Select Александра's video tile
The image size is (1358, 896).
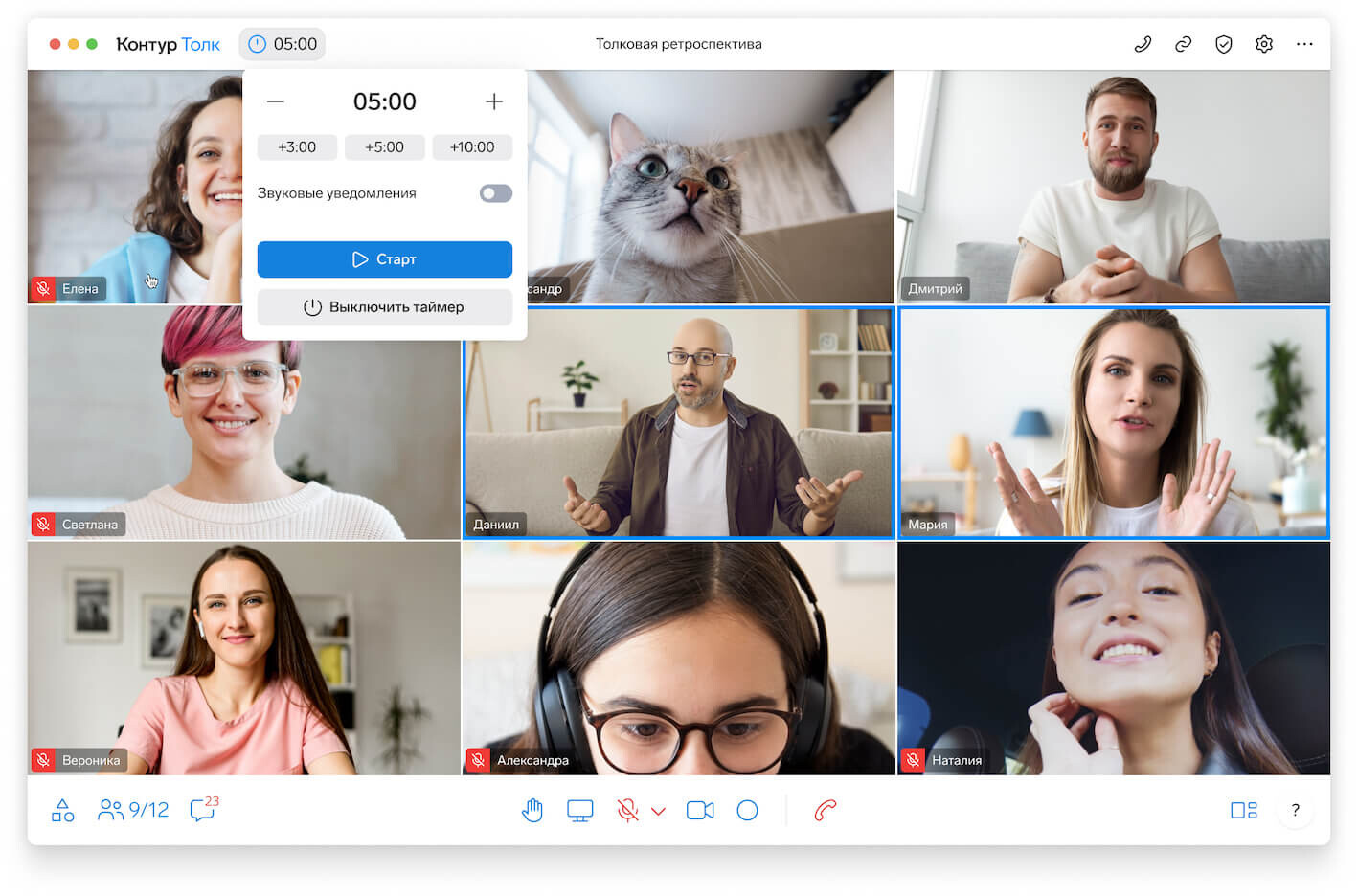[679, 659]
